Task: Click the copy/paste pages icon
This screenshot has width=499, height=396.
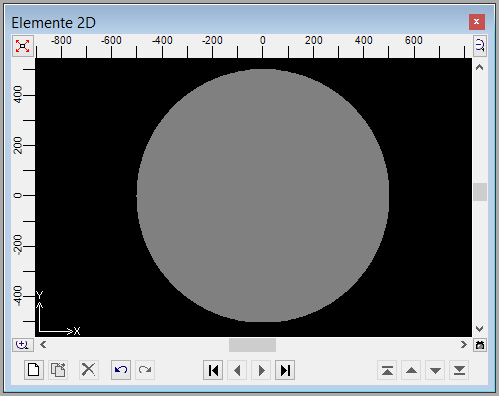Action: (x=58, y=370)
